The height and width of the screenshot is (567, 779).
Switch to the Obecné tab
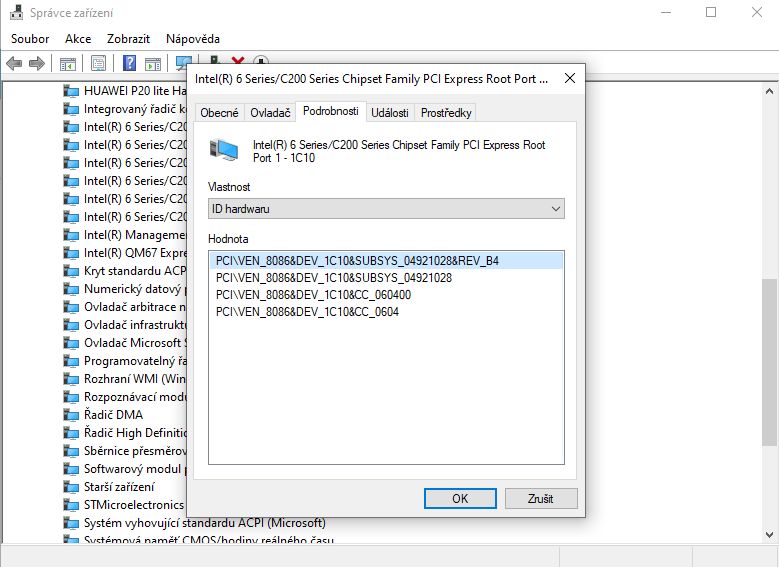[219, 113]
